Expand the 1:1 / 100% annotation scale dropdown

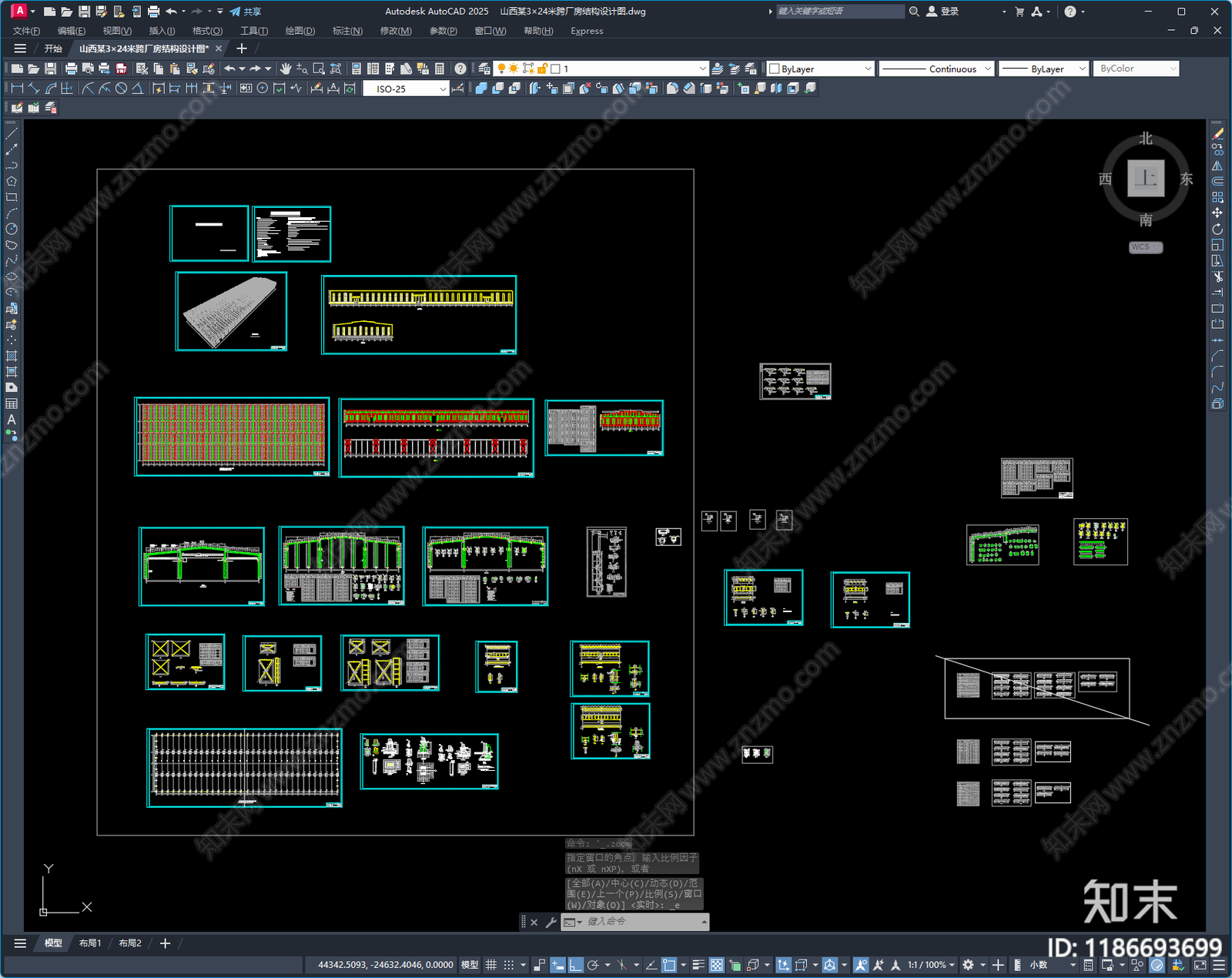tap(931, 965)
